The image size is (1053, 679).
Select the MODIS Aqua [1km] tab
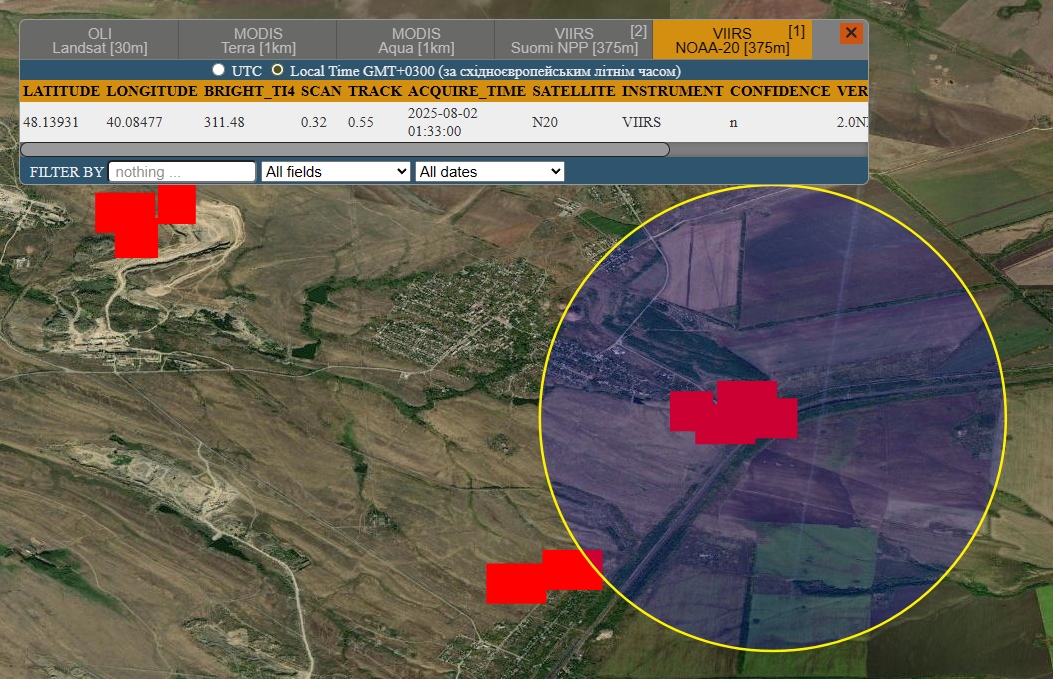coord(414,38)
